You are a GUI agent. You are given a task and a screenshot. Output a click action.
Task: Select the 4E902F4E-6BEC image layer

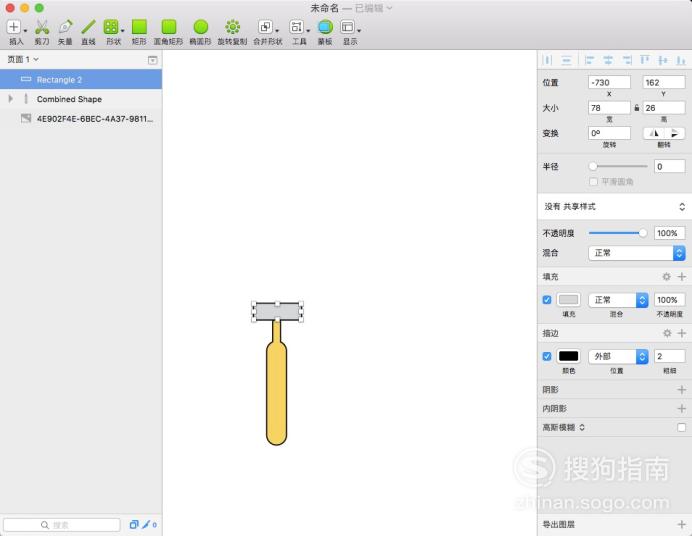click(81, 119)
